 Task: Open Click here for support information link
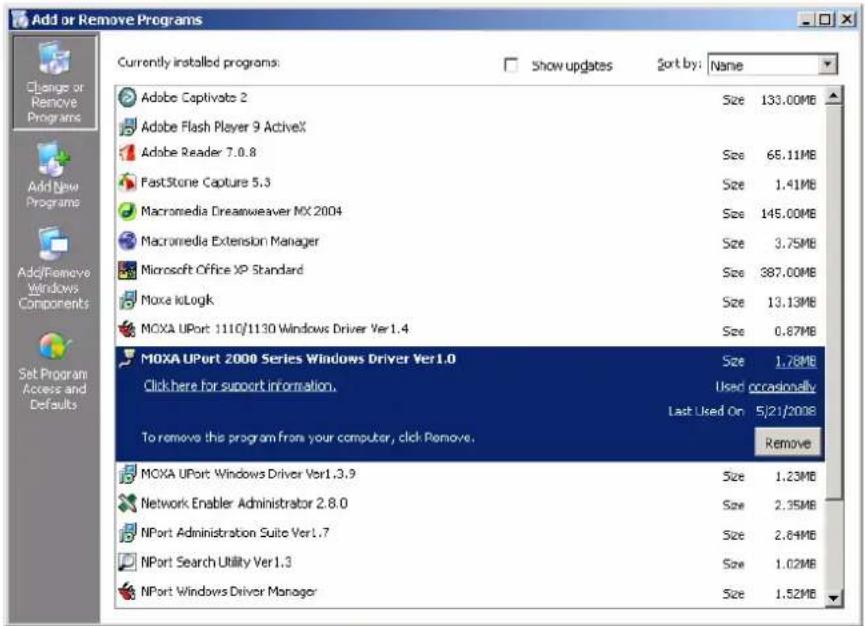pos(240,386)
